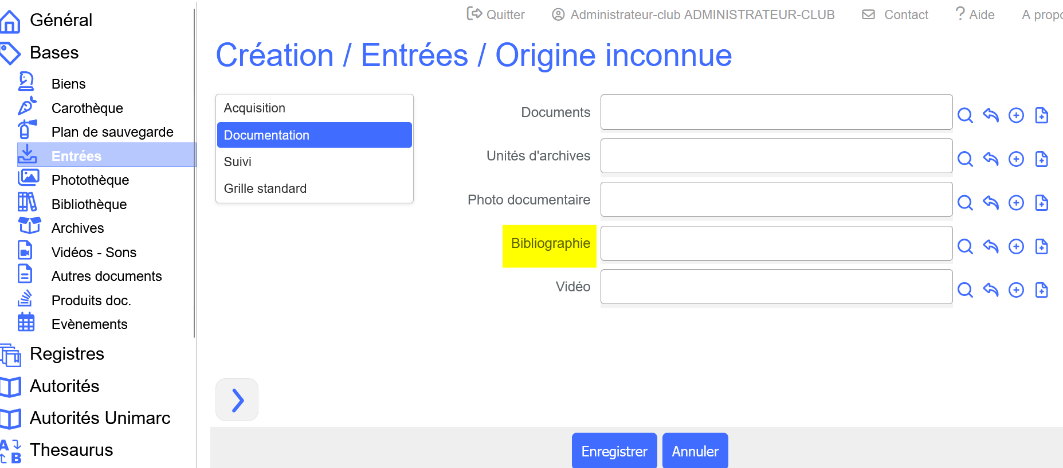Image resolution: width=1063 pixels, height=468 pixels.
Task: Click the undo arrow icon for Bibliographie field
Action: (991, 247)
